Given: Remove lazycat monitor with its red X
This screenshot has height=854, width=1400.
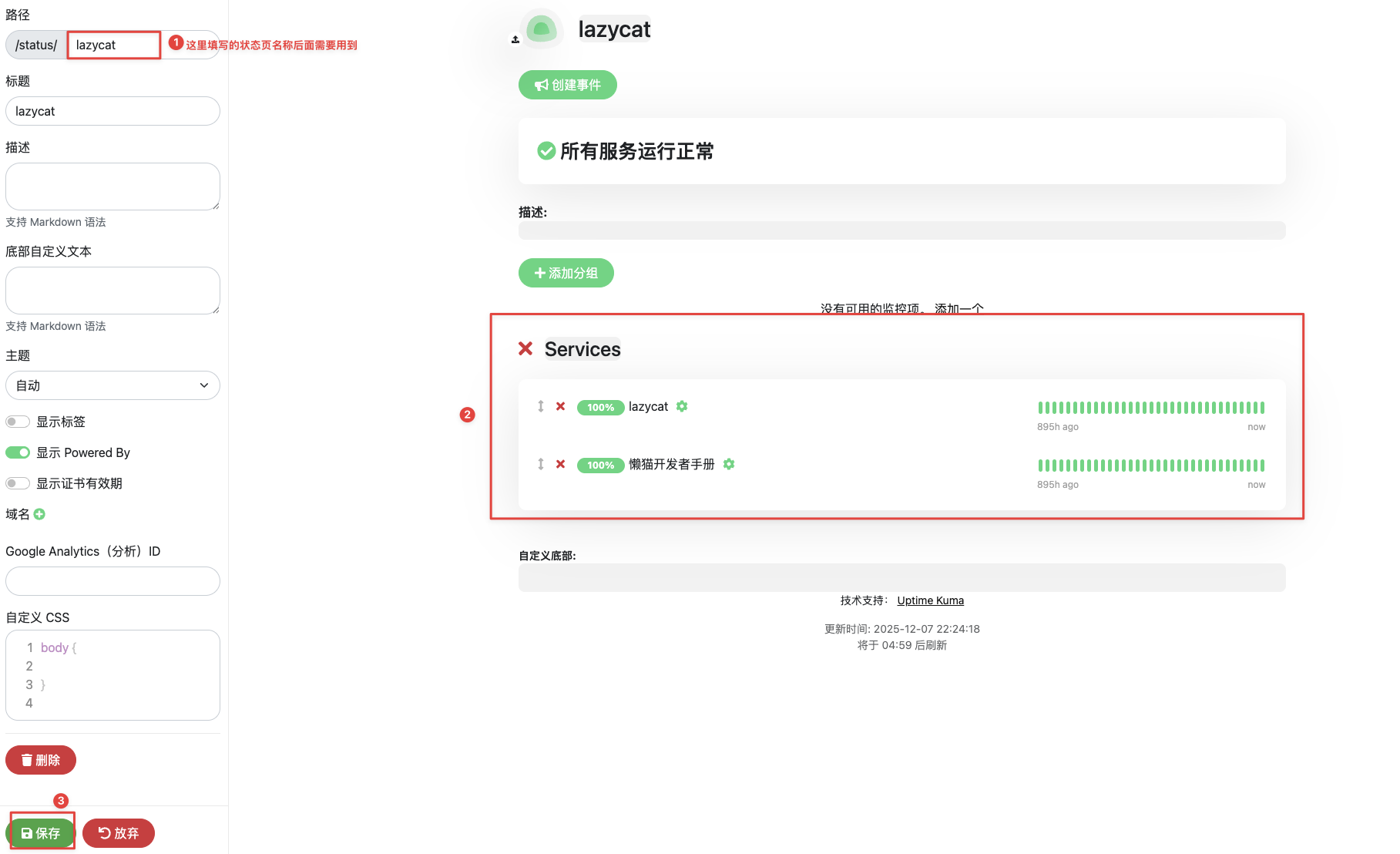Looking at the screenshot, I should [561, 406].
